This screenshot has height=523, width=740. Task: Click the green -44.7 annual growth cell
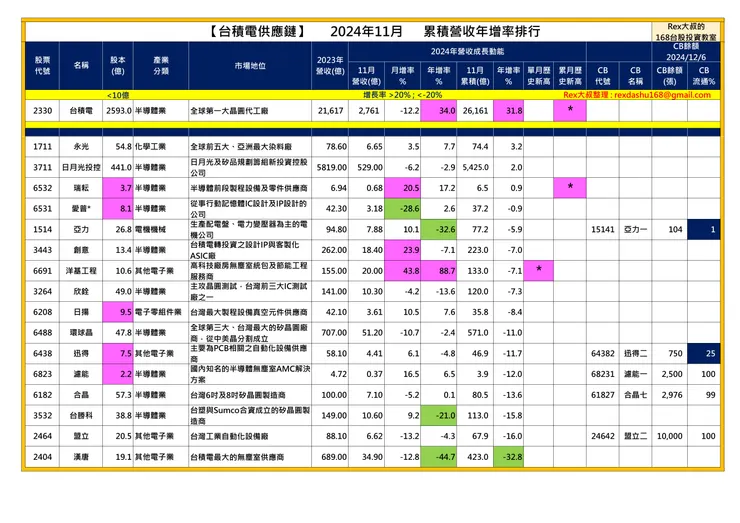[438, 457]
